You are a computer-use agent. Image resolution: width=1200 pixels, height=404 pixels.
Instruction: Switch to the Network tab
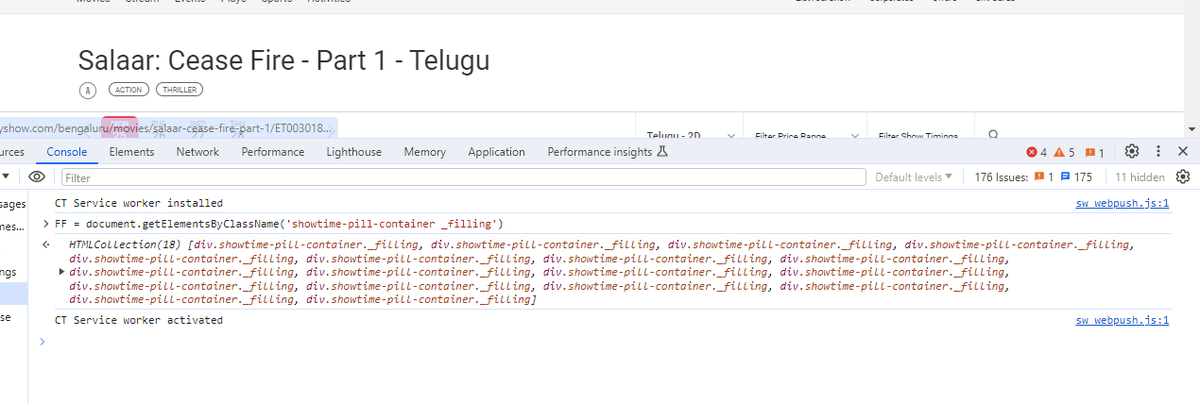pos(197,152)
